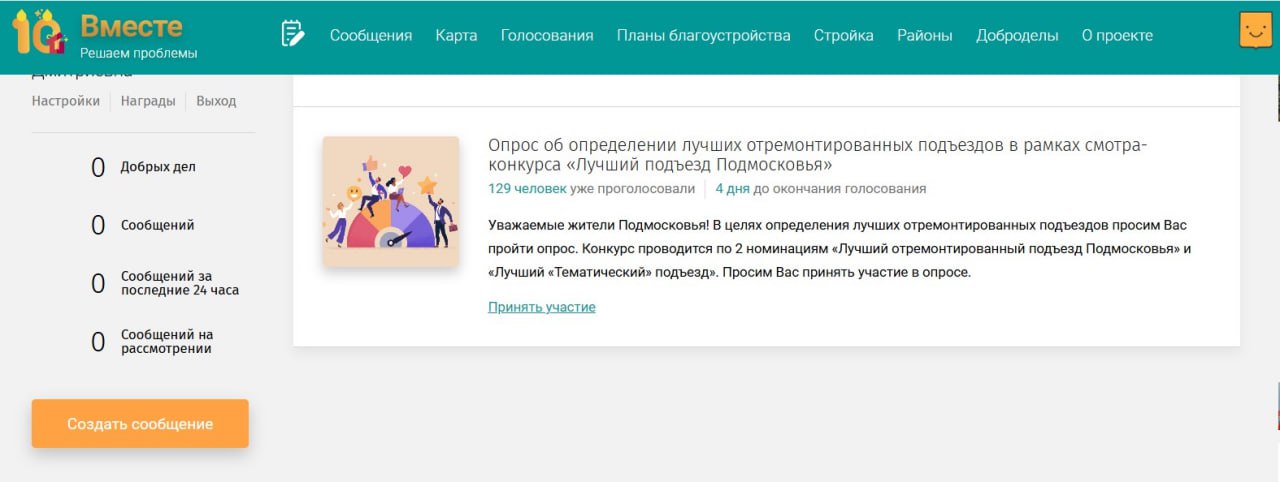Select the Сообщений на рассмотрении counter
This screenshot has width=1280, height=482.
coord(166,342)
